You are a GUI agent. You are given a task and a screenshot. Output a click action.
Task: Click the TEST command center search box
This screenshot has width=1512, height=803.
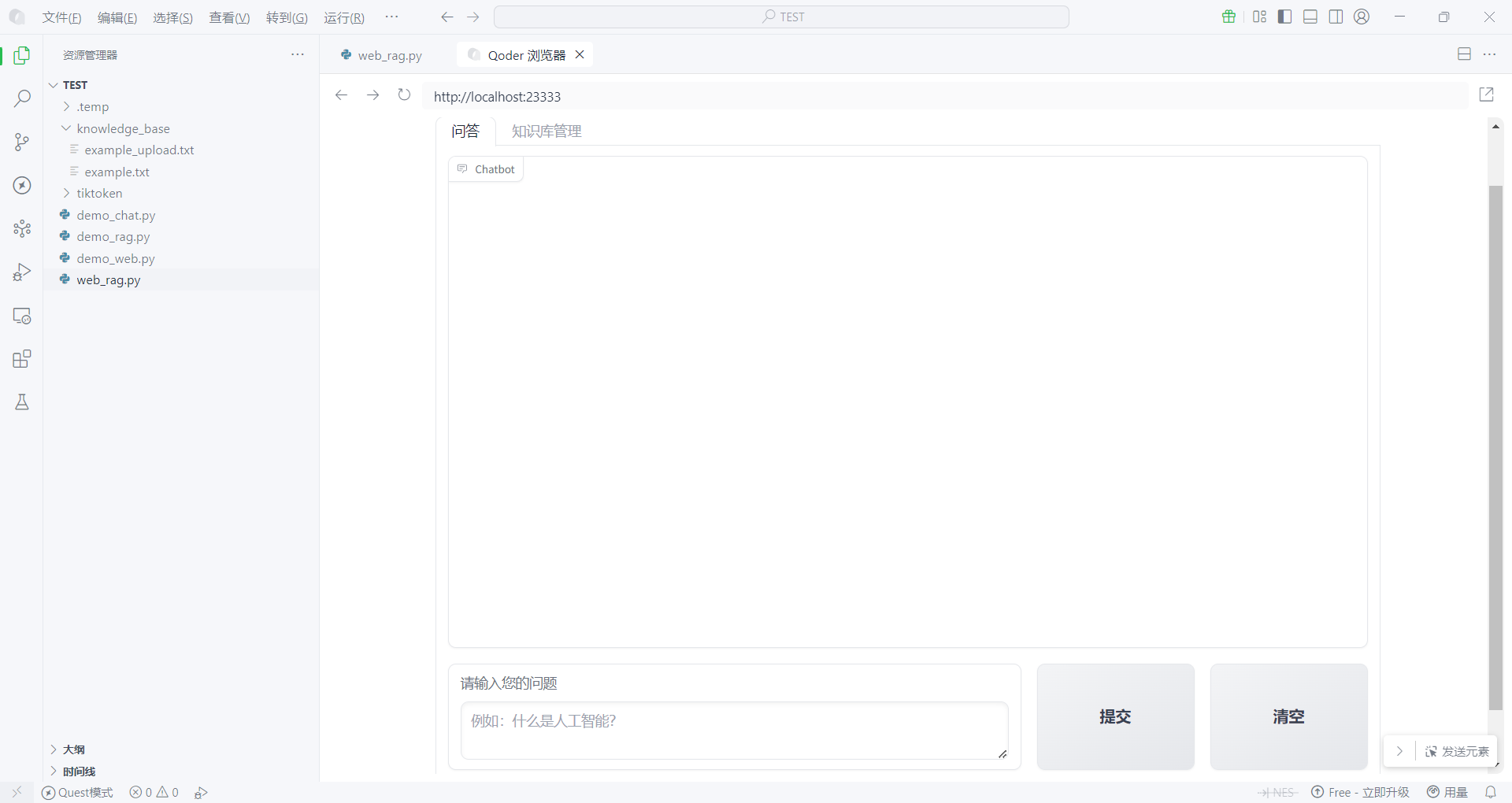point(781,17)
